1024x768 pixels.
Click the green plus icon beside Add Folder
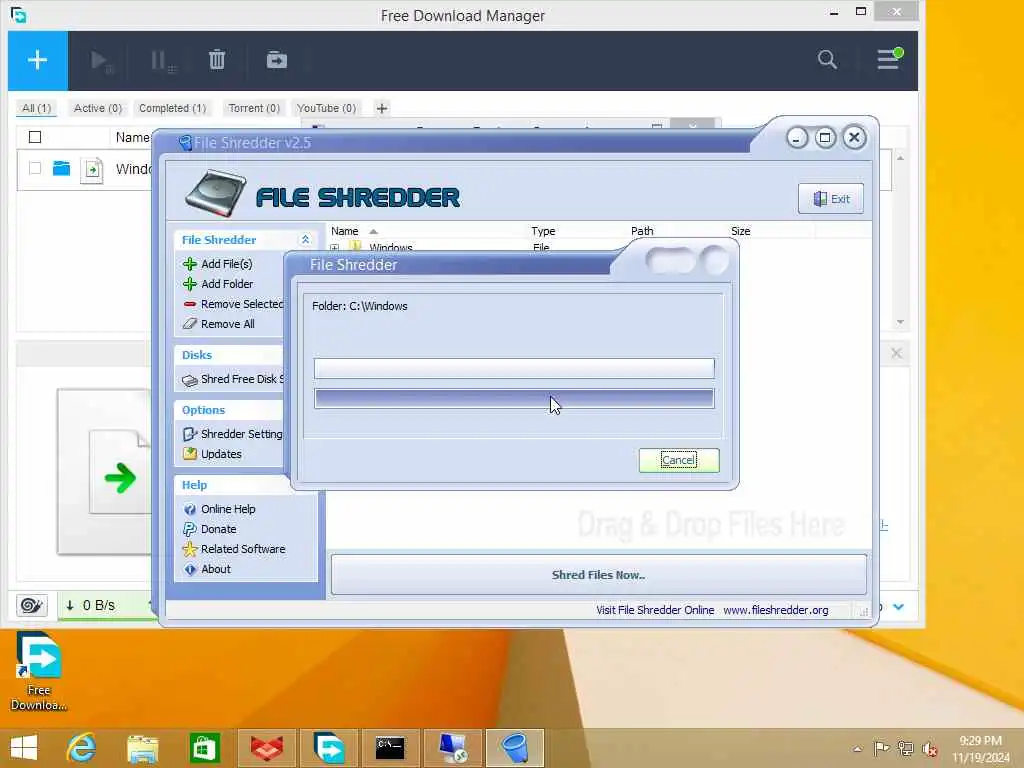(x=190, y=284)
